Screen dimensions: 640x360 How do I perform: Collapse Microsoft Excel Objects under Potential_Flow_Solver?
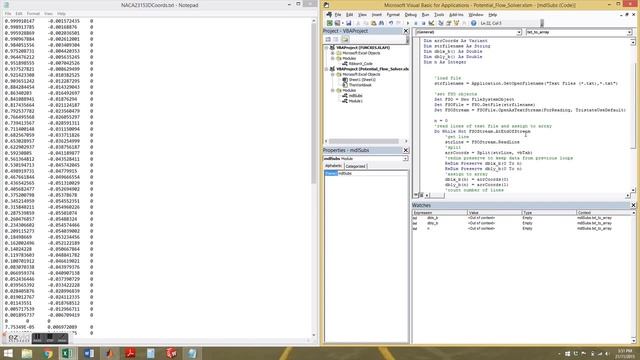333,74
